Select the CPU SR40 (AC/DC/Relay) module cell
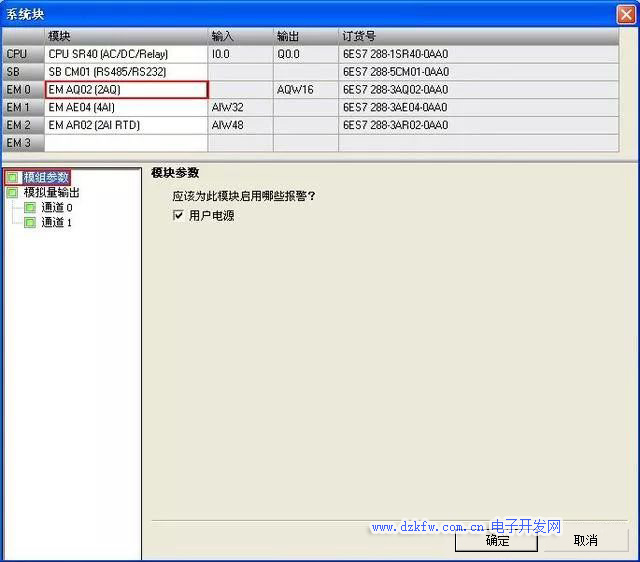 point(126,54)
